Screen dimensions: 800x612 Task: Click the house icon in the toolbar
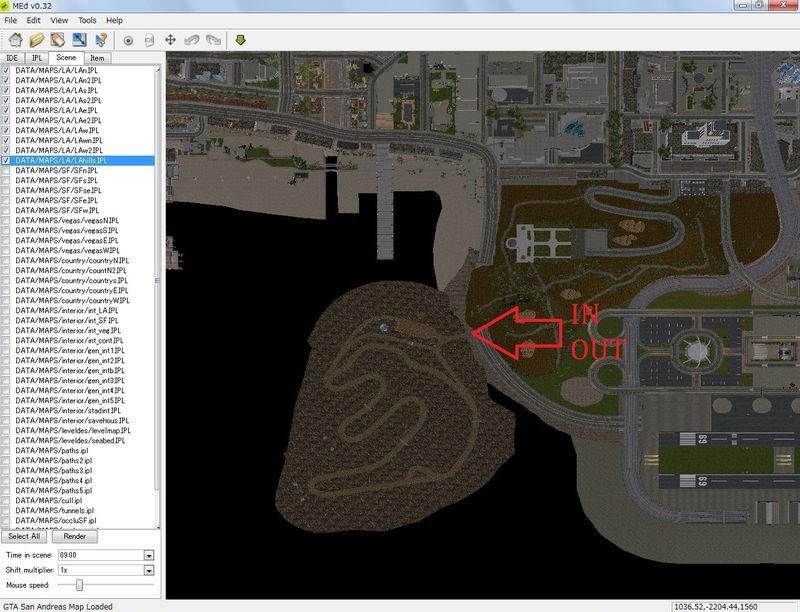pos(15,40)
